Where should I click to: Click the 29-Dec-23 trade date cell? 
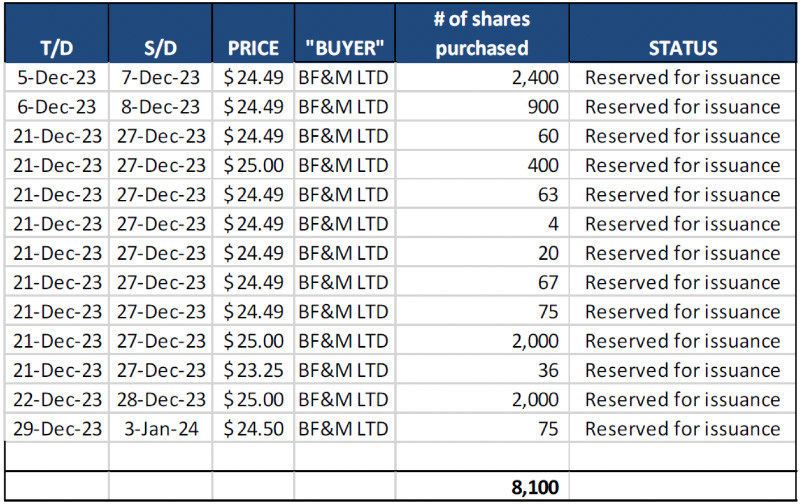(54, 430)
